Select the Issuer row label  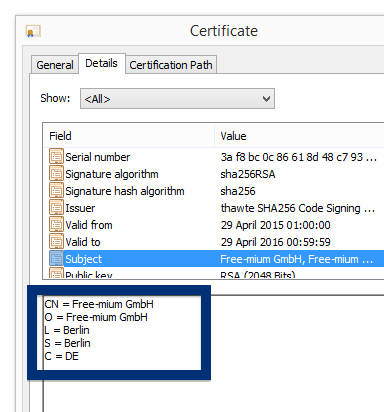[80, 208]
